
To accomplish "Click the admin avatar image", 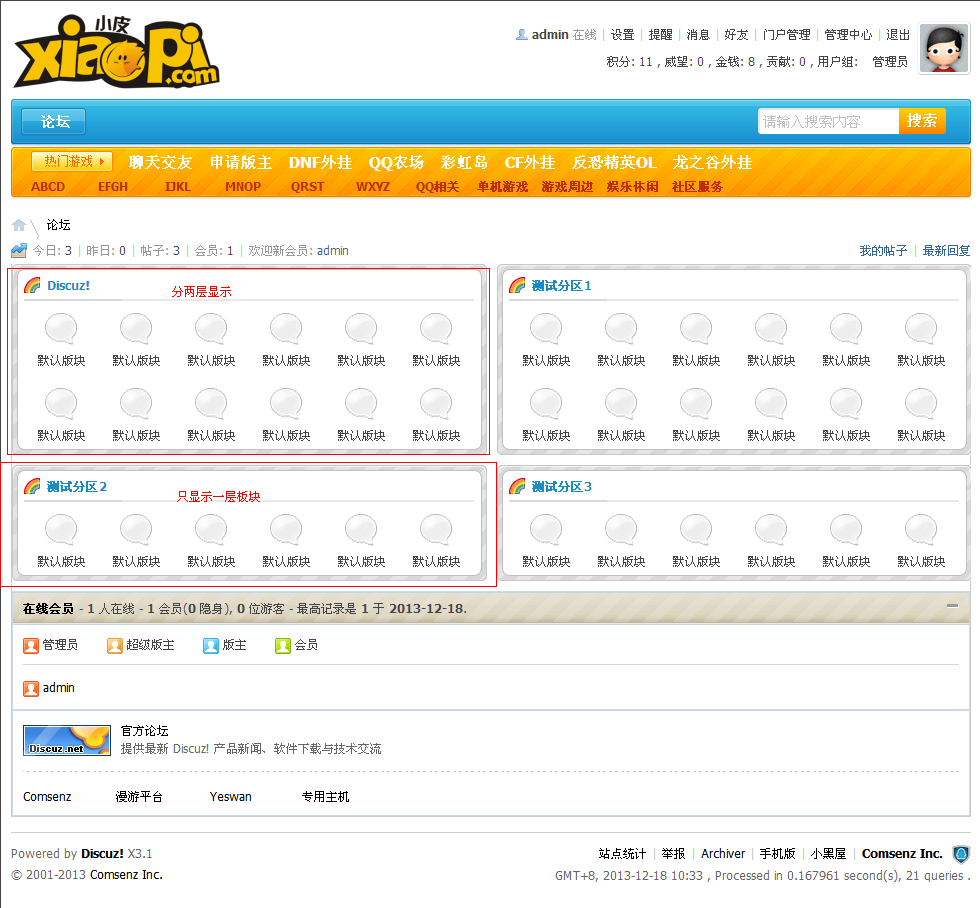I will [x=944, y=48].
